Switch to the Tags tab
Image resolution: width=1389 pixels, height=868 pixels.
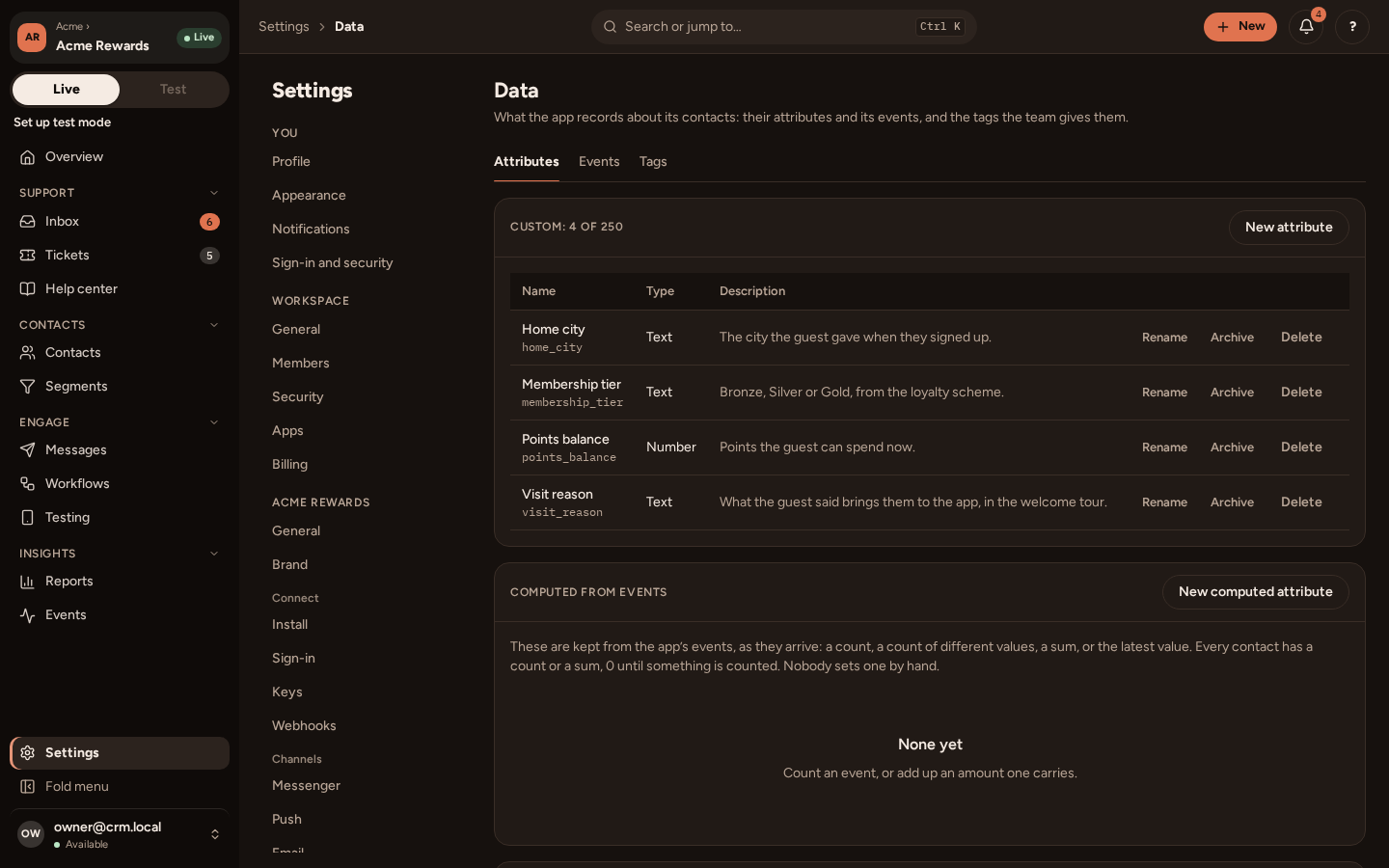[653, 162]
